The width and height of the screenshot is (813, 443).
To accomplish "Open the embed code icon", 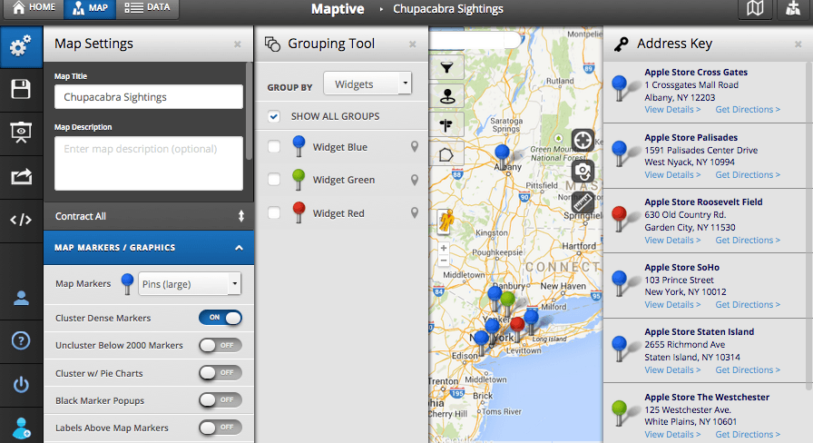I will click(x=21, y=220).
